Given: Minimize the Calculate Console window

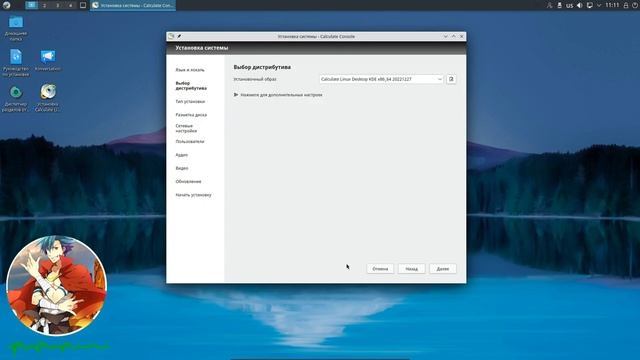Looking at the screenshot, I should click(445, 36).
